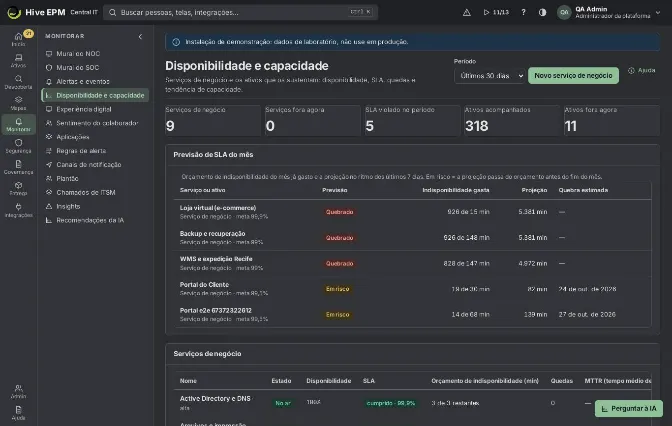Open Entrega in the left rail

click(18, 189)
